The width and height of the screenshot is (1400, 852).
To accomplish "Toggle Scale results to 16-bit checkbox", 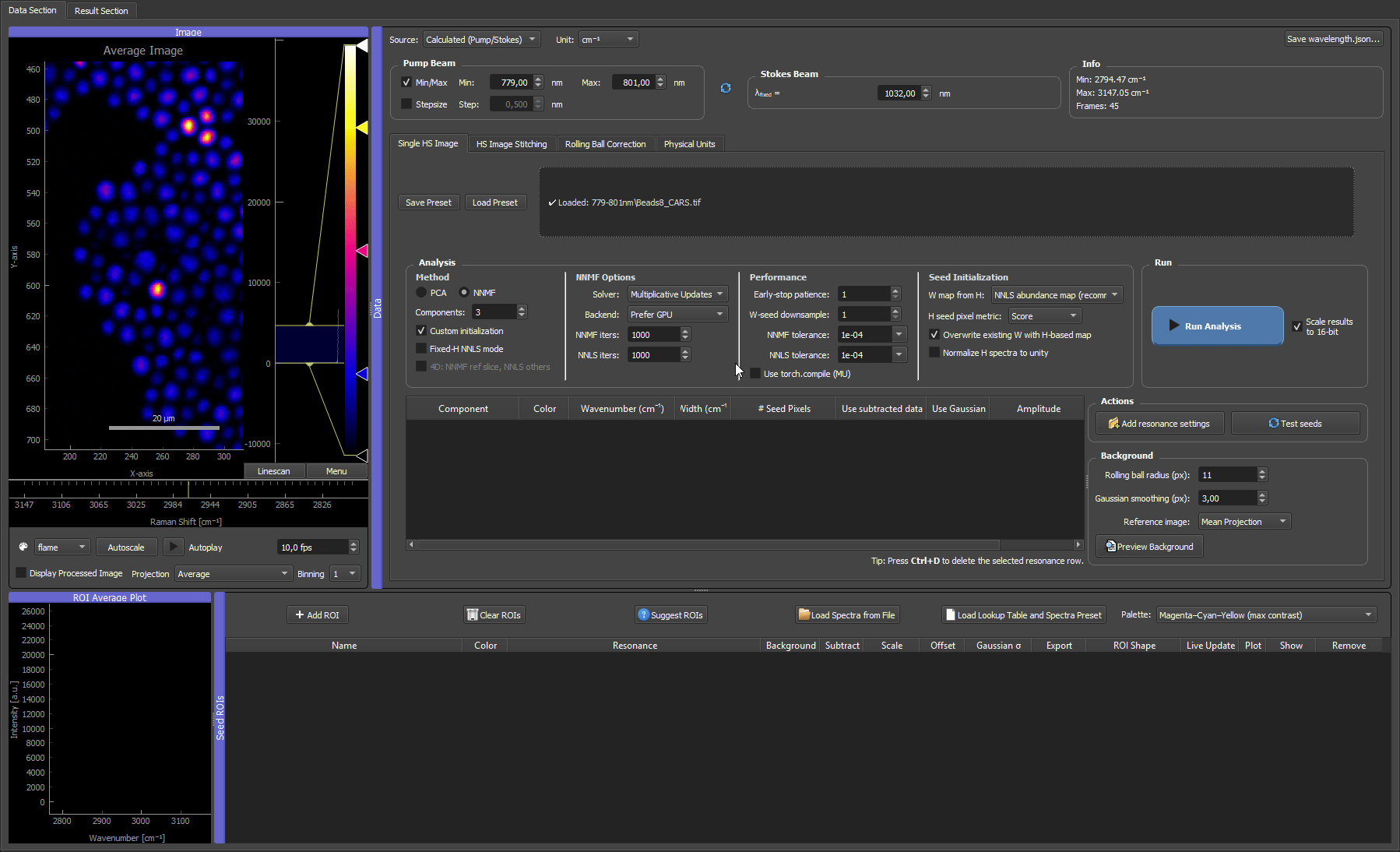I will [x=1297, y=326].
